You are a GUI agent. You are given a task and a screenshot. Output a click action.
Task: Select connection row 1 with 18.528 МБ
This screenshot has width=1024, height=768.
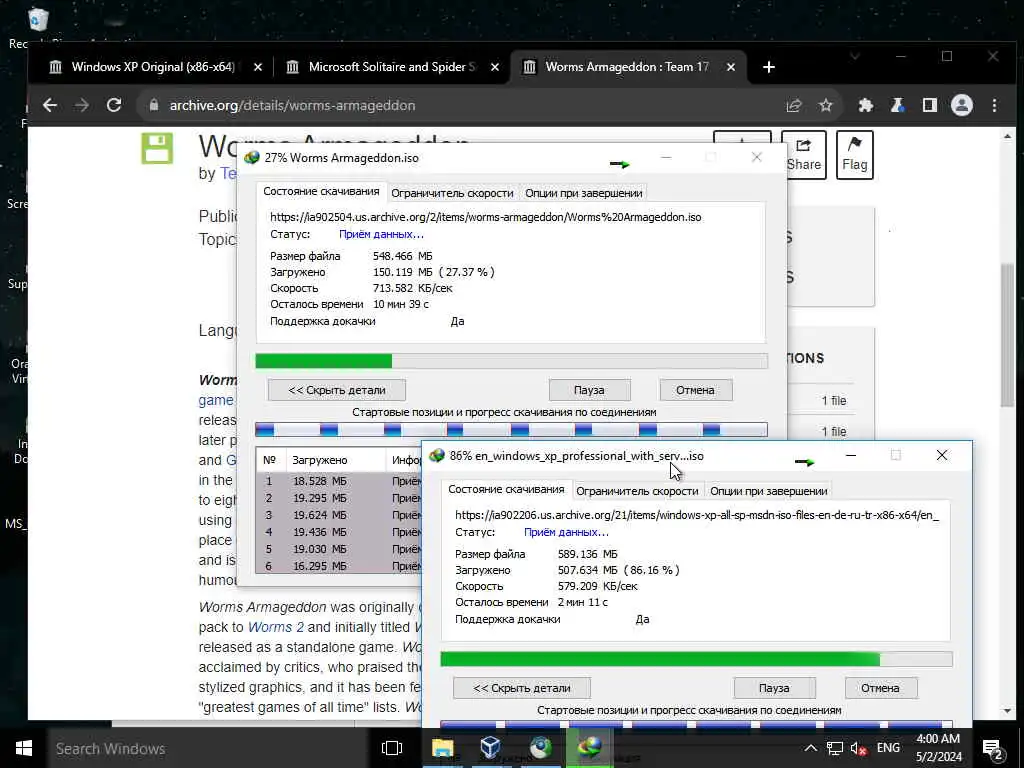click(338, 481)
